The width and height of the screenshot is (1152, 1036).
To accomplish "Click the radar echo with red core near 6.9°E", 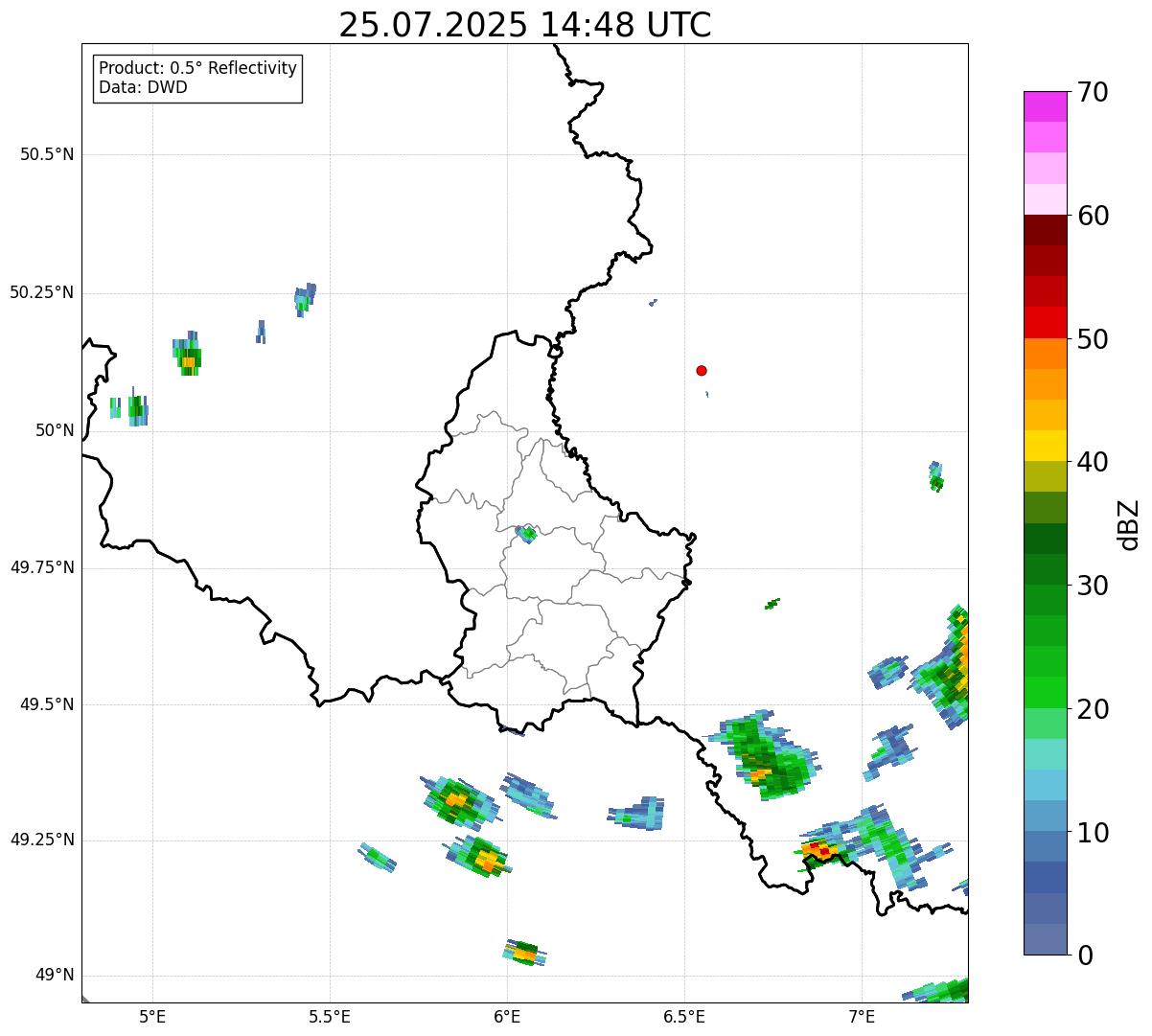I will 821,849.
